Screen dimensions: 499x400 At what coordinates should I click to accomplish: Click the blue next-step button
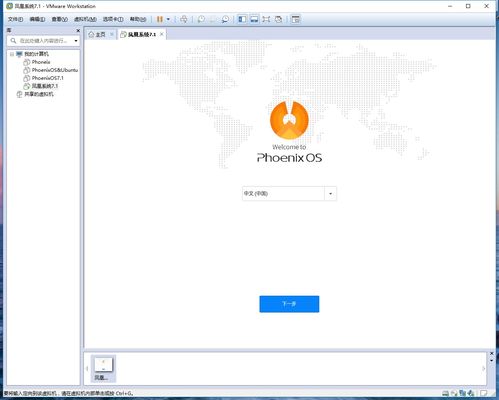pyautogui.click(x=289, y=304)
